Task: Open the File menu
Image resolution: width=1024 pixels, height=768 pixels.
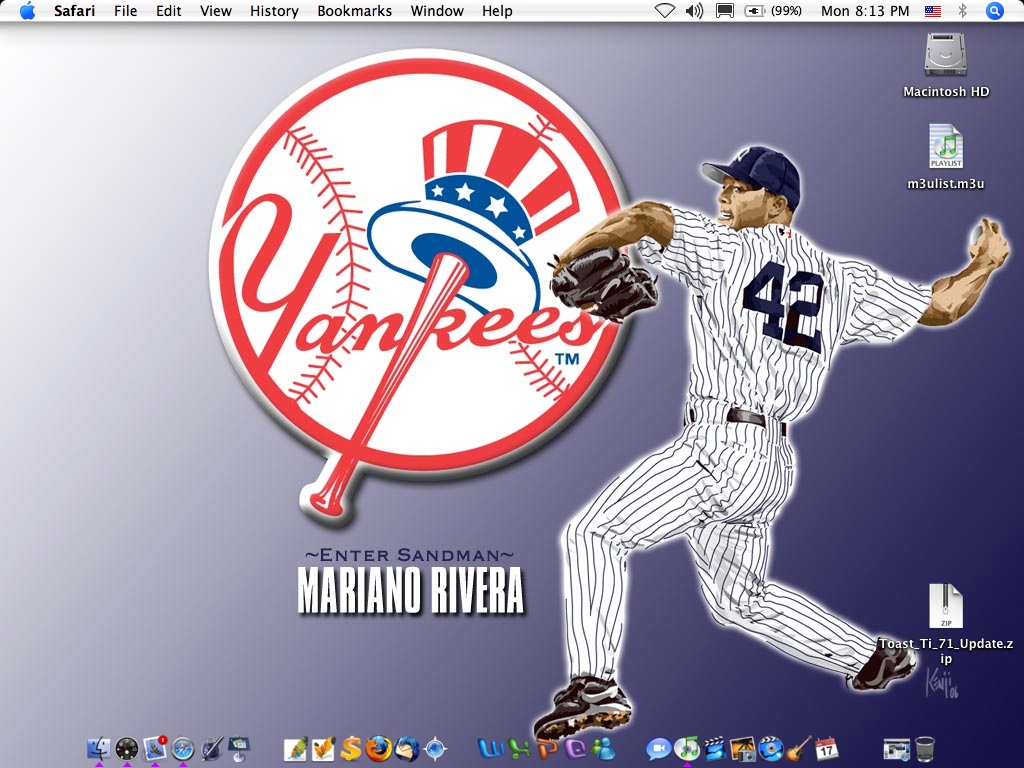Action: click(x=125, y=11)
